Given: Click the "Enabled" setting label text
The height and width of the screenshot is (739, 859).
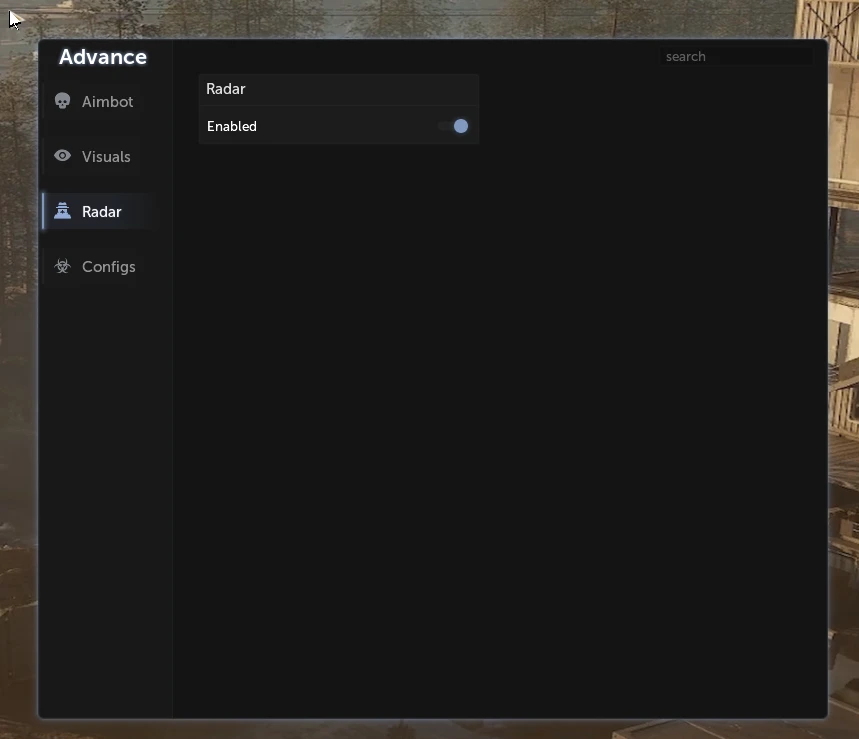Looking at the screenshot, I should click(x=232, y=127).
